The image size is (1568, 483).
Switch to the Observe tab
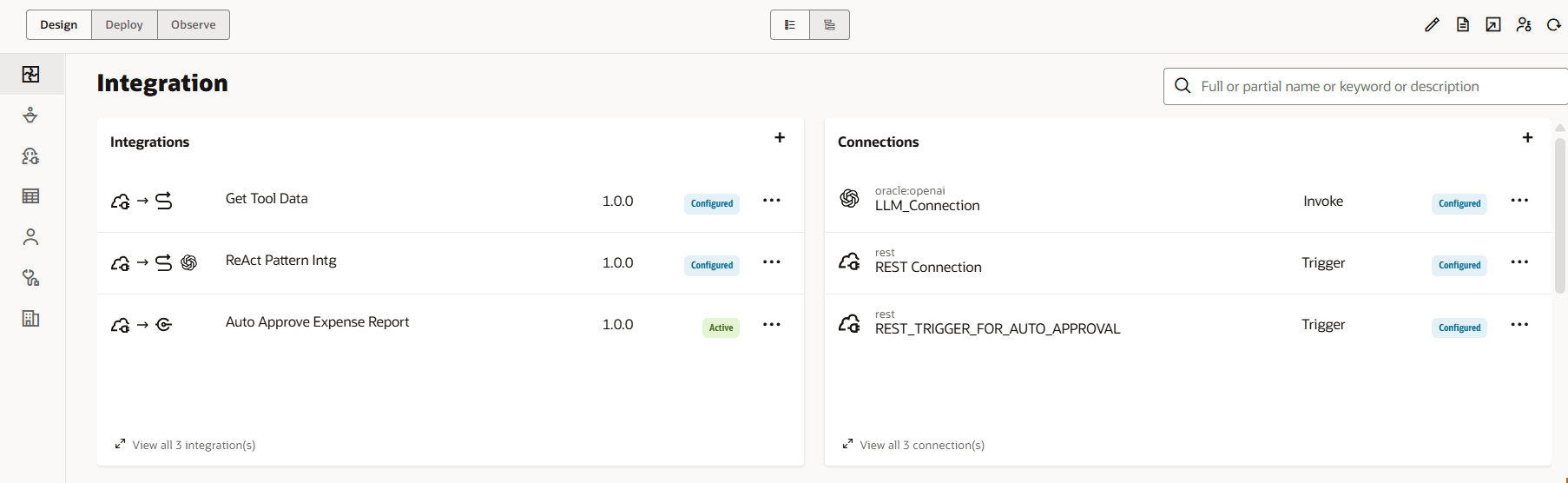click(193, 25)
